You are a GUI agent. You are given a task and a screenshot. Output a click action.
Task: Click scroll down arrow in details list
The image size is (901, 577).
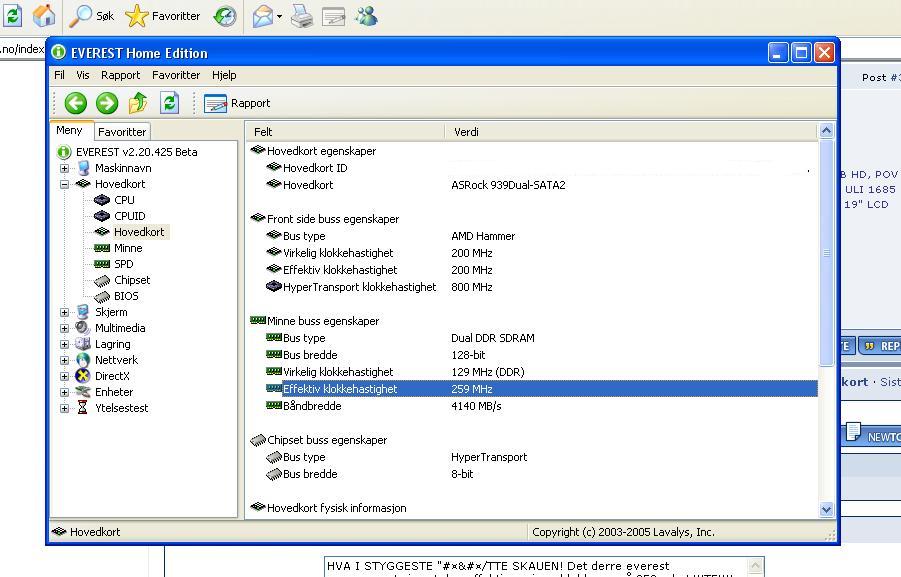826,509
